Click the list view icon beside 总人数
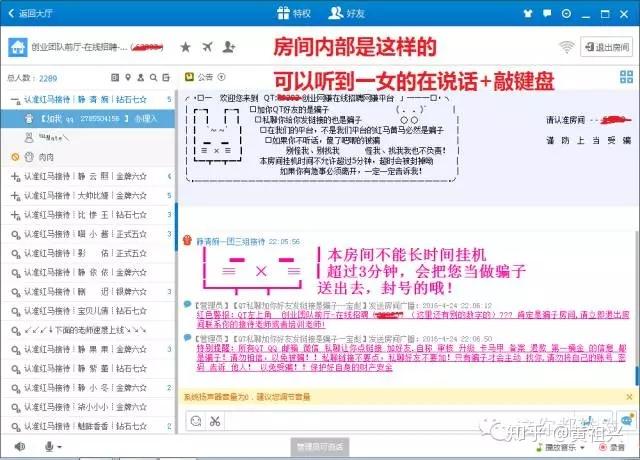 click(115, 77)
